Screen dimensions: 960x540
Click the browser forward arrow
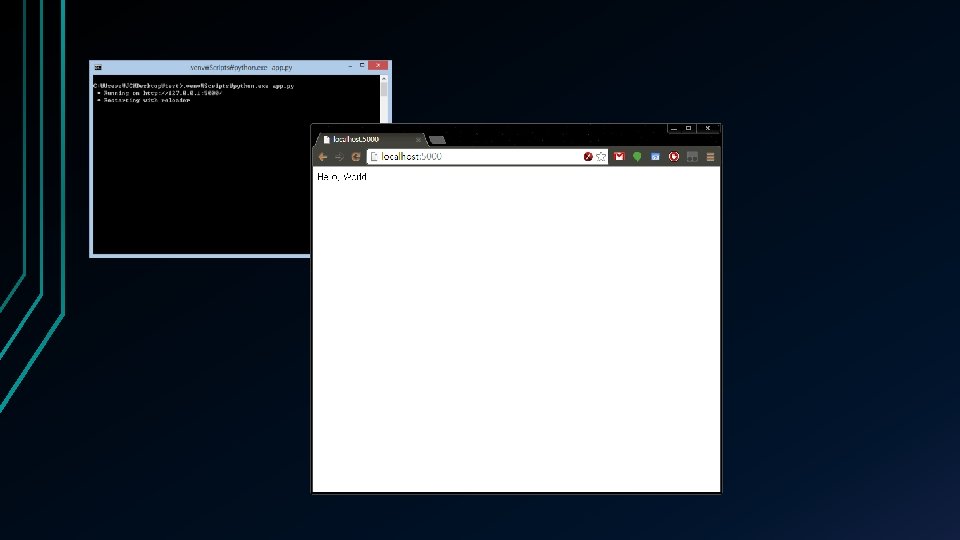pos(339,157)
